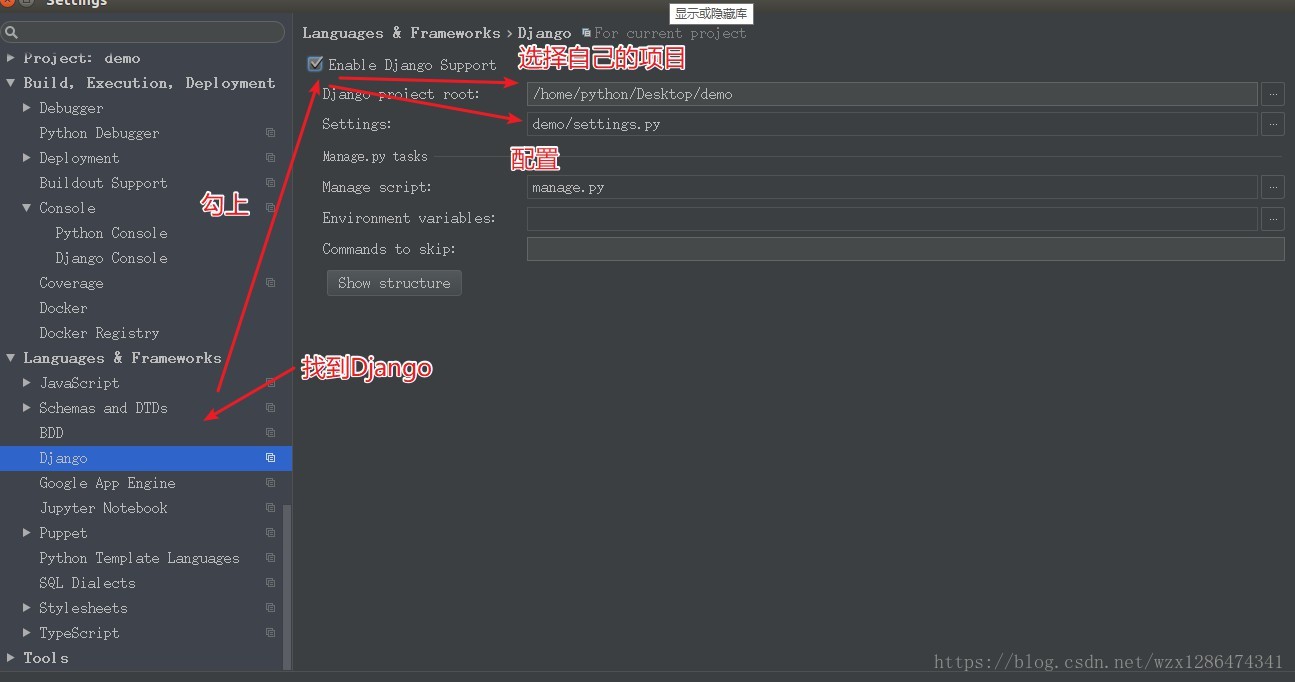Screen dimensions: 1295x682
Task: Expand the Deployment node
Action: [x=27, y=158]
